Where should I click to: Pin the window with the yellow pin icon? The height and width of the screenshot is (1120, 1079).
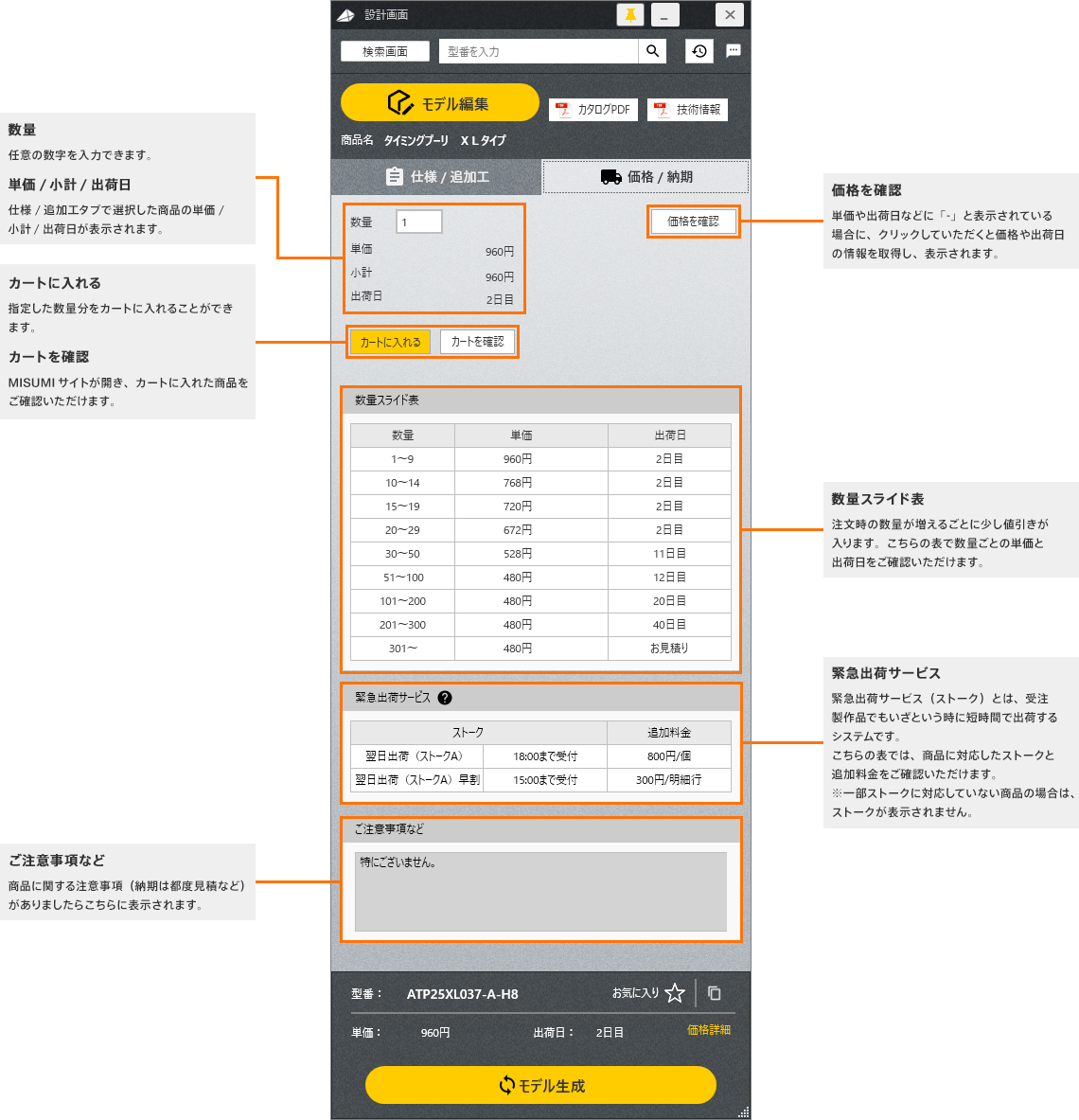click(629, 15)
